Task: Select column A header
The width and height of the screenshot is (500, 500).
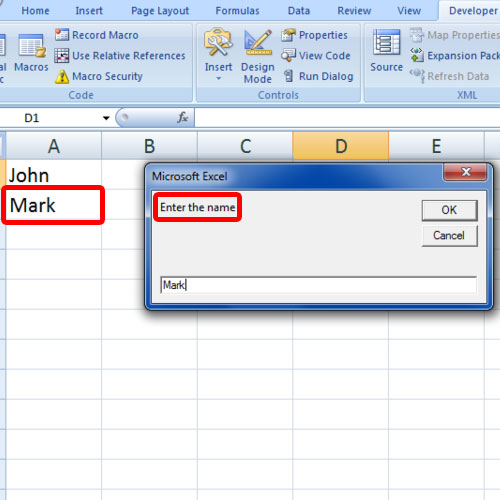Action: point(54,146)
